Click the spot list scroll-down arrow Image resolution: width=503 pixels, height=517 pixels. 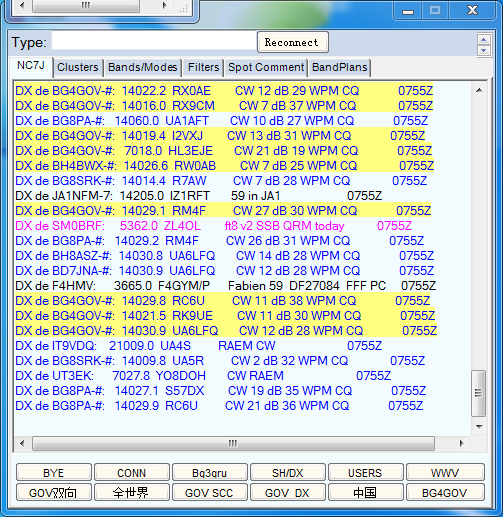click(x=479, y=426)
